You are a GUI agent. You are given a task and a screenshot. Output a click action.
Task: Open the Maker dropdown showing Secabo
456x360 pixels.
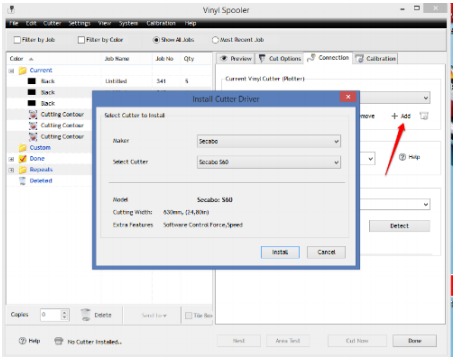(x=269, y=141)
